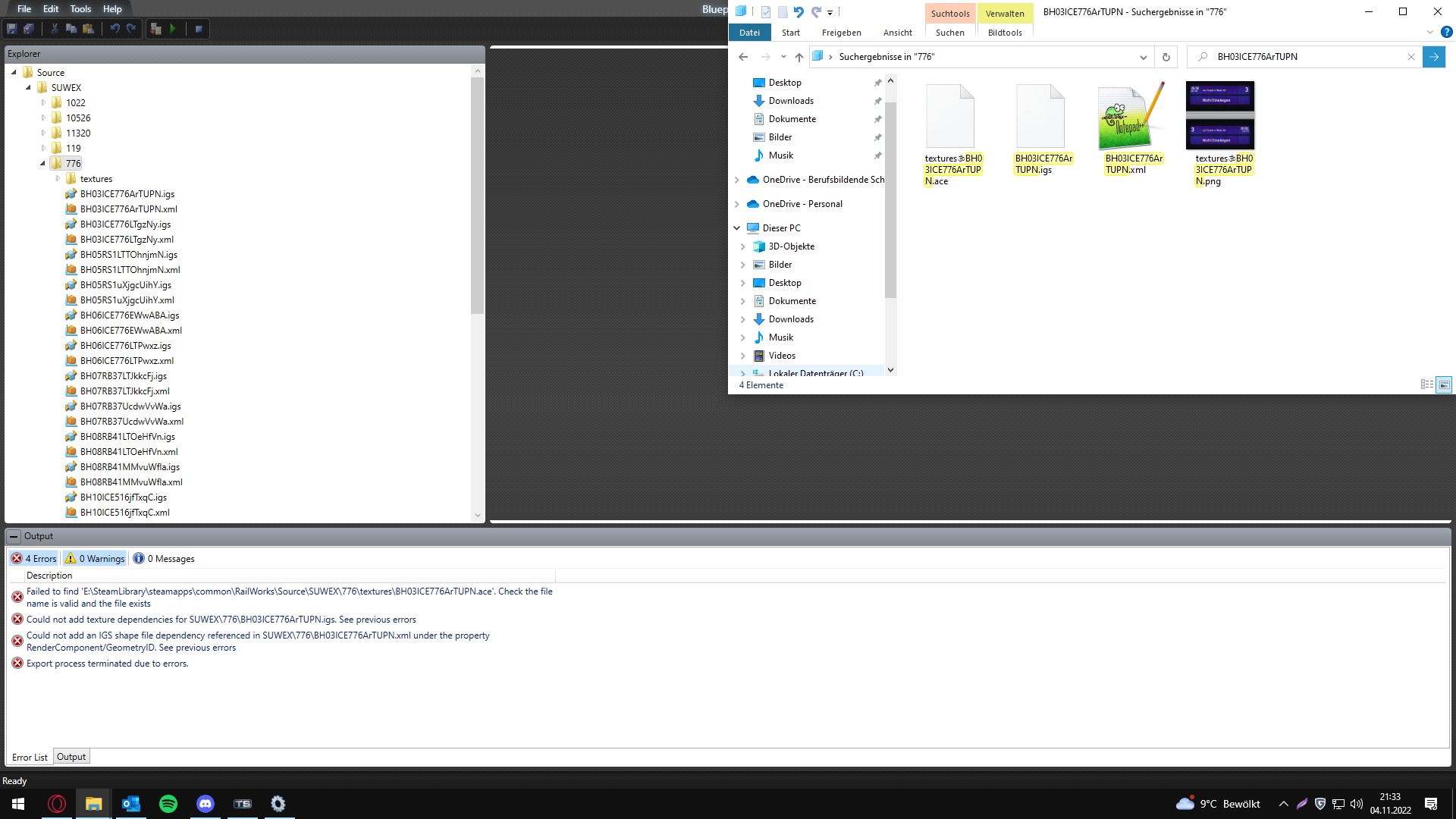Toggle the 4 Errors filter
Viewport: 1456px width, 819px height.
click(34, 559)
